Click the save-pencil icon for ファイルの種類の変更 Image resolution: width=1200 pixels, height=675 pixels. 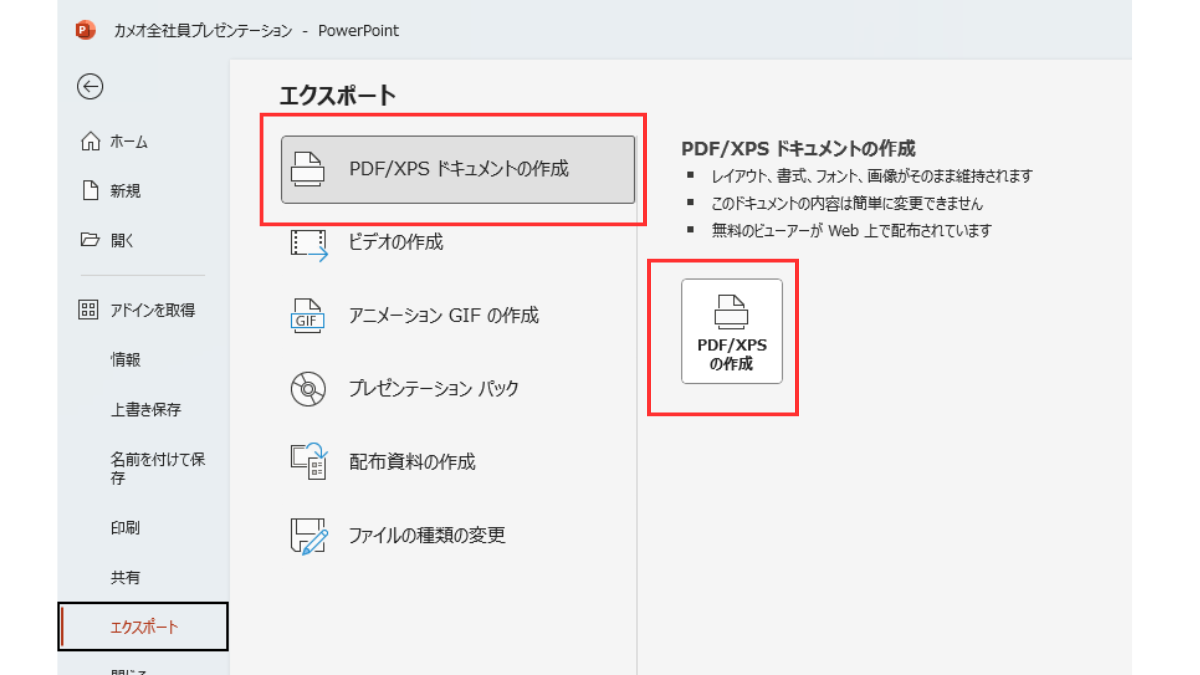pos(308,535)
